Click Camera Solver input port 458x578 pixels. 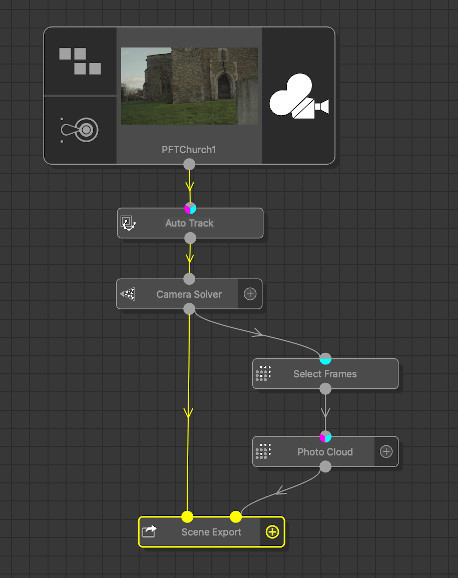tap(189, 279)
